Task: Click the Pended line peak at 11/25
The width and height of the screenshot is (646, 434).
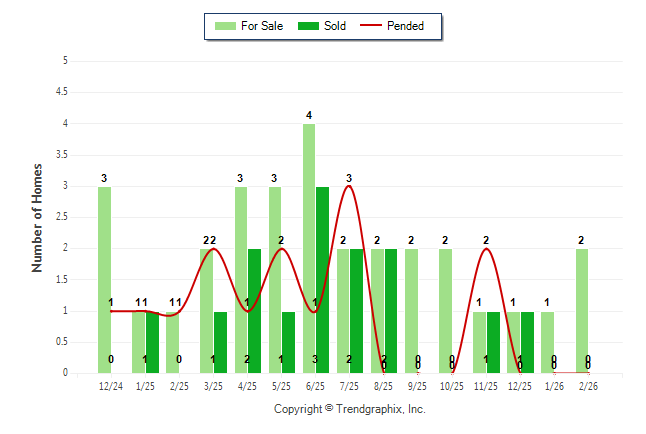Action: [486, 249]
